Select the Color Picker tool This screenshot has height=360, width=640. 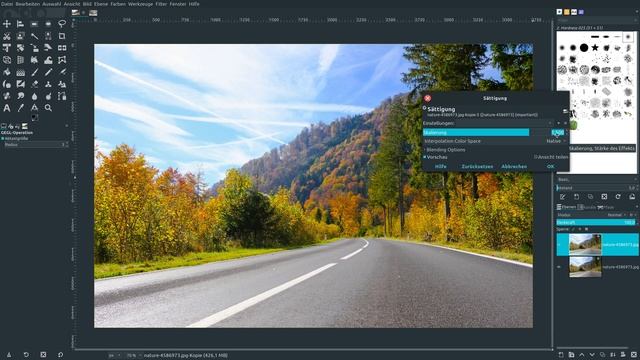pyautogui.click(x=20, y=108)
